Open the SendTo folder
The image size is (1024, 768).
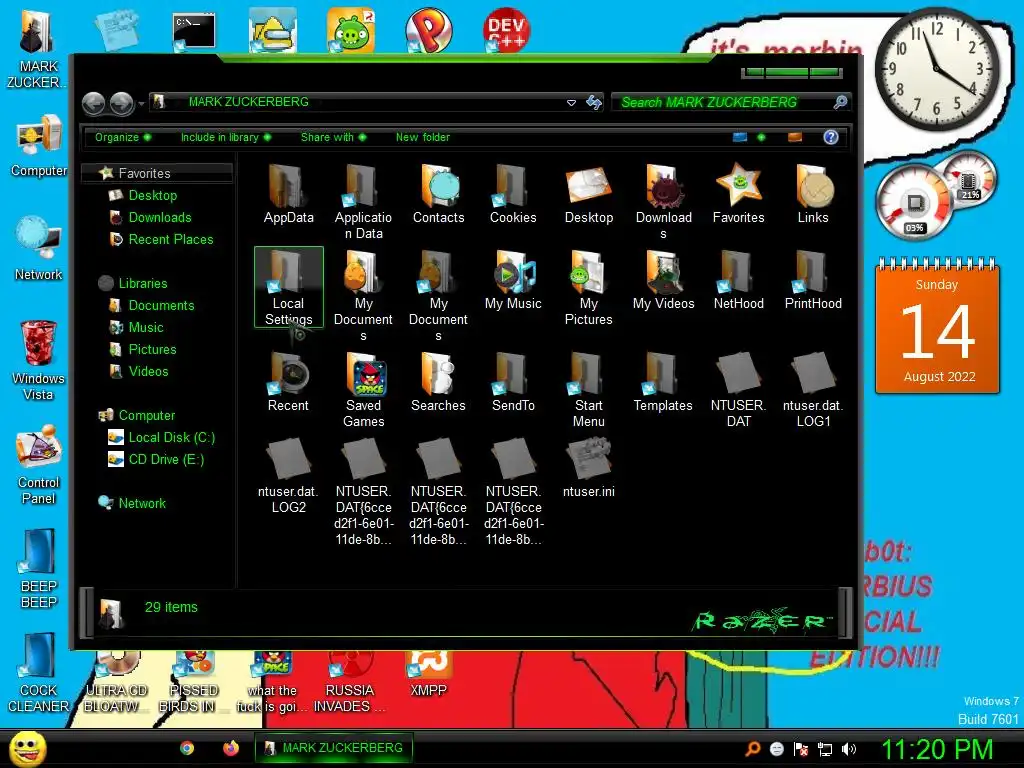tap(513, 383)
